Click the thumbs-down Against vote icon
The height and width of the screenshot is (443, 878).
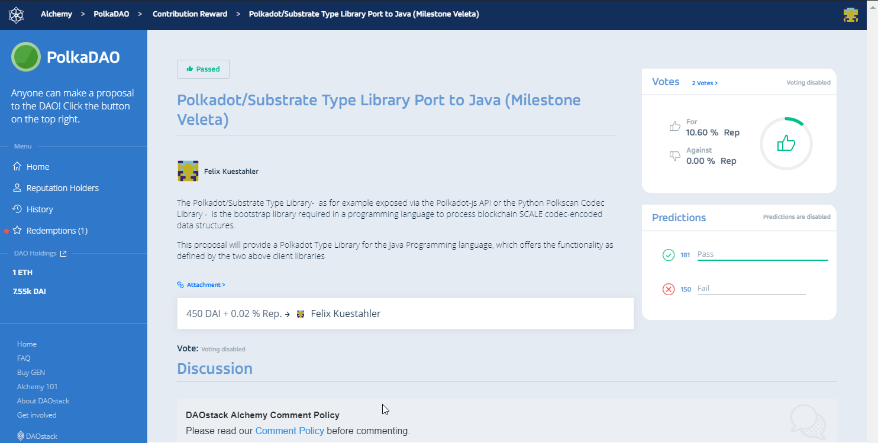pos(674,156)
